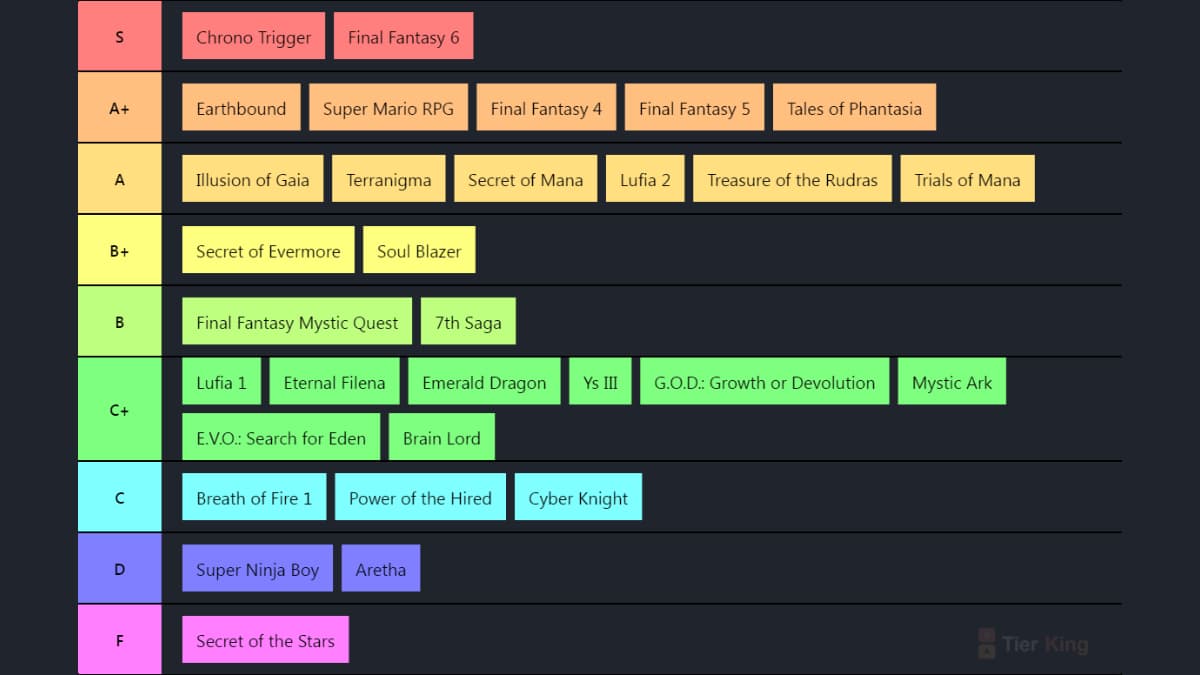The image size is (1200, 675).
Task: Select the Eternal Filena entry
Action: 334,382
